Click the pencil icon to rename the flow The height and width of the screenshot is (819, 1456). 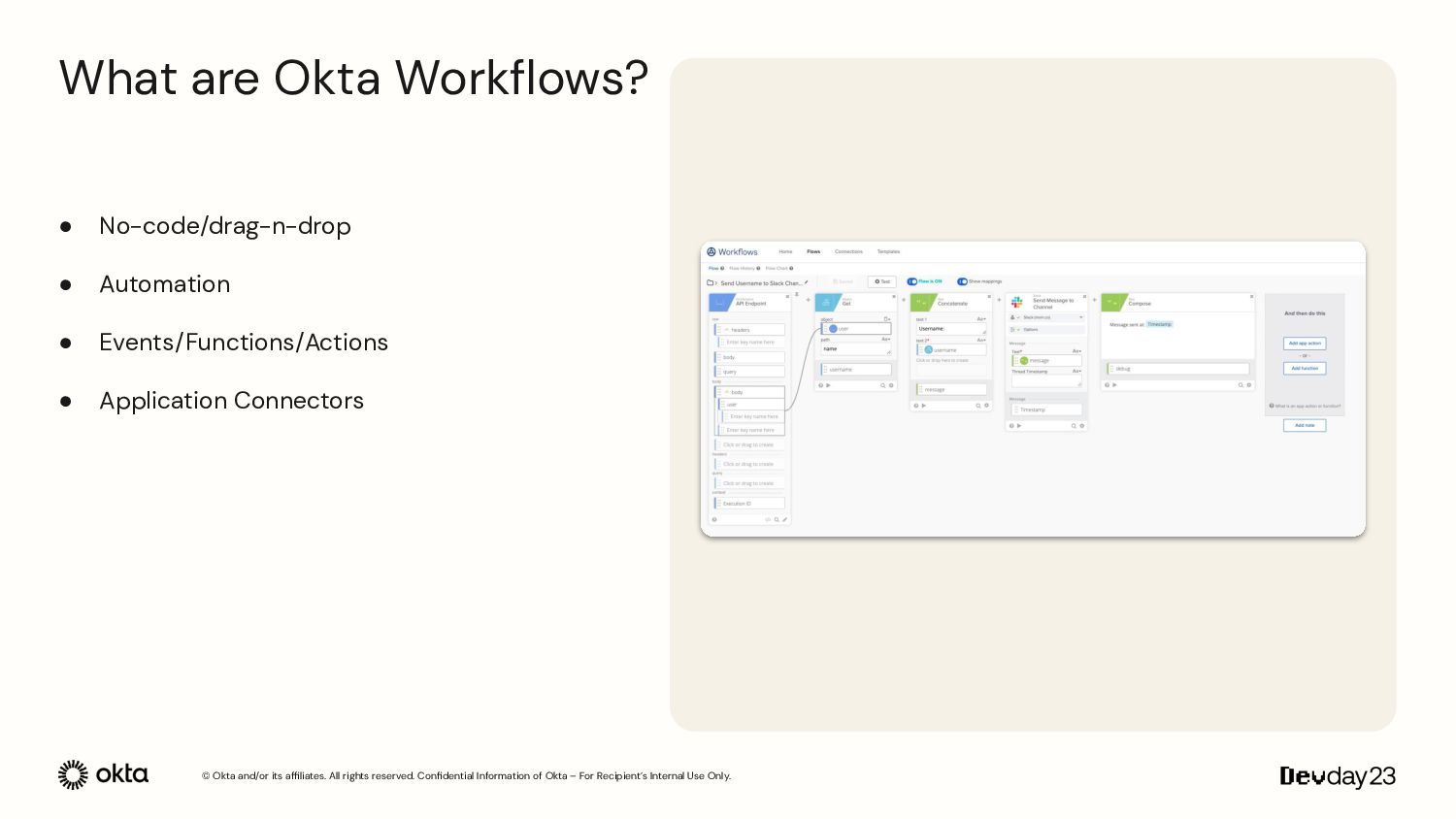[806, 282]
